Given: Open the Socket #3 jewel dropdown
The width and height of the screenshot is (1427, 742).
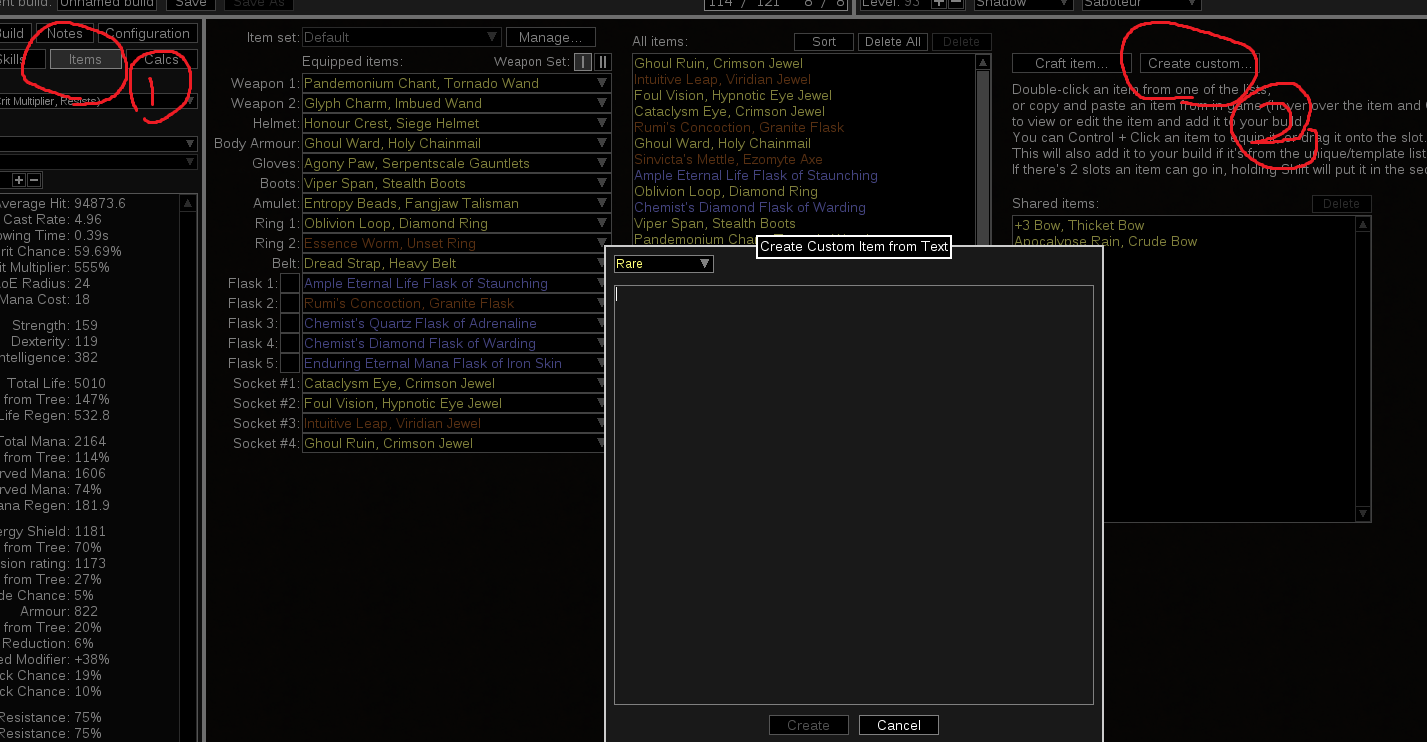Looking at the screenshot, I should click(x=456, y=423).
